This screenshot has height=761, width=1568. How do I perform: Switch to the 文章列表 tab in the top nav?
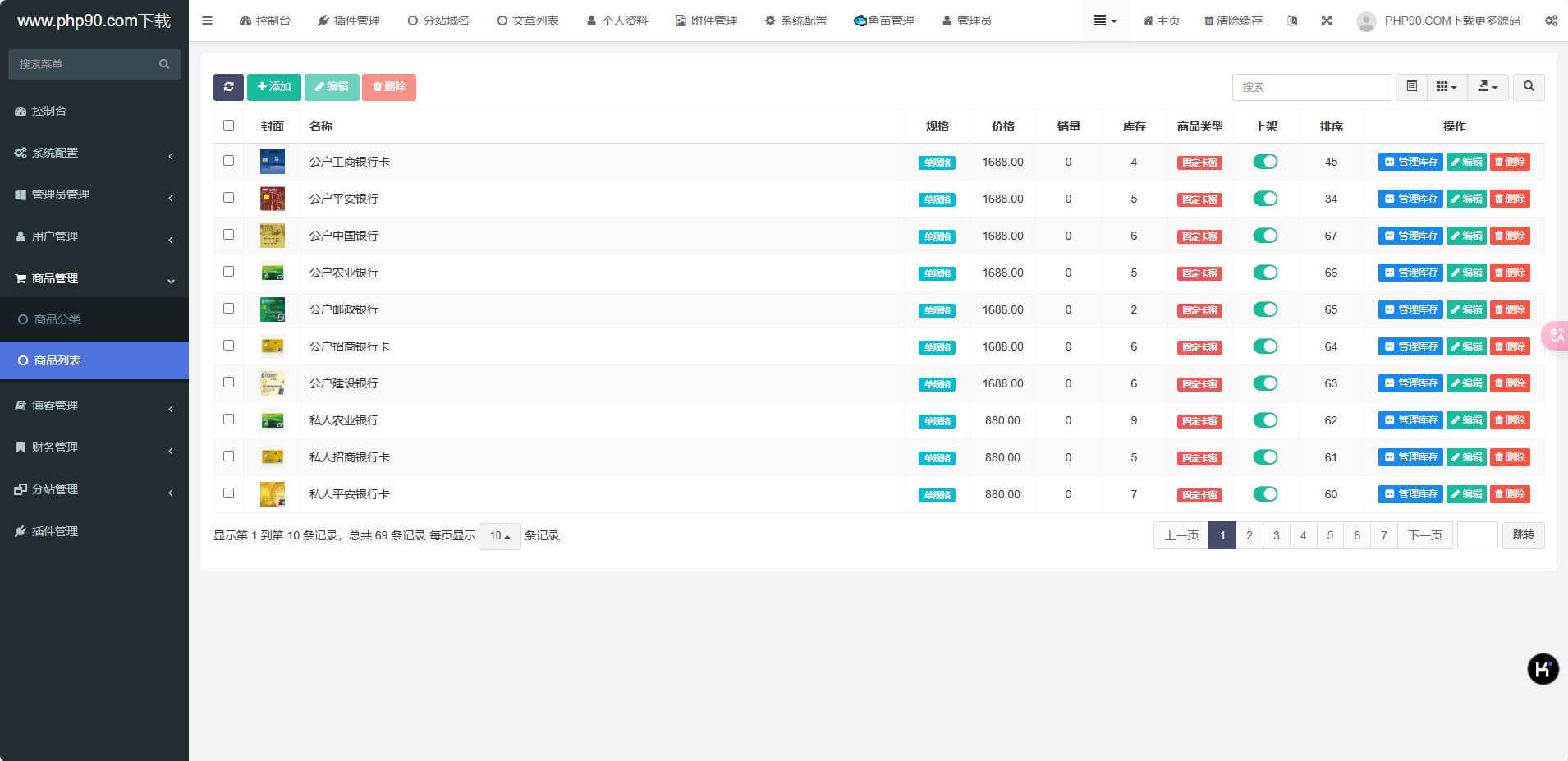tap(528, 21)
